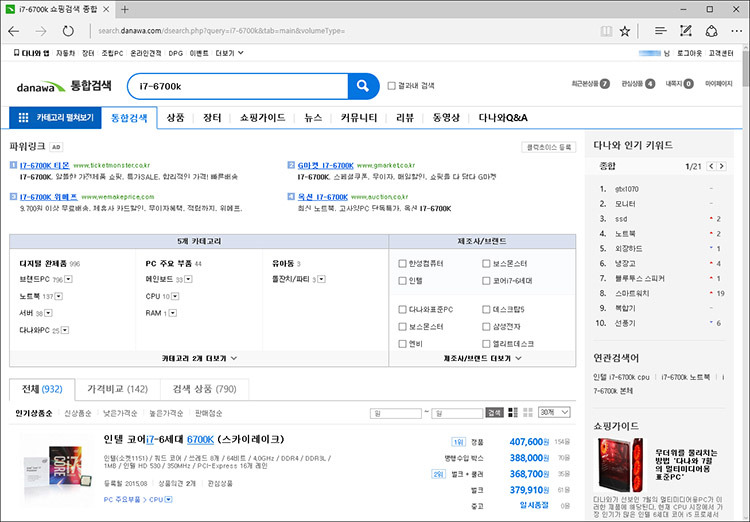The image size is (750, 522).
Task: Check the 엔비 checkbox
Action: (402, 344)
